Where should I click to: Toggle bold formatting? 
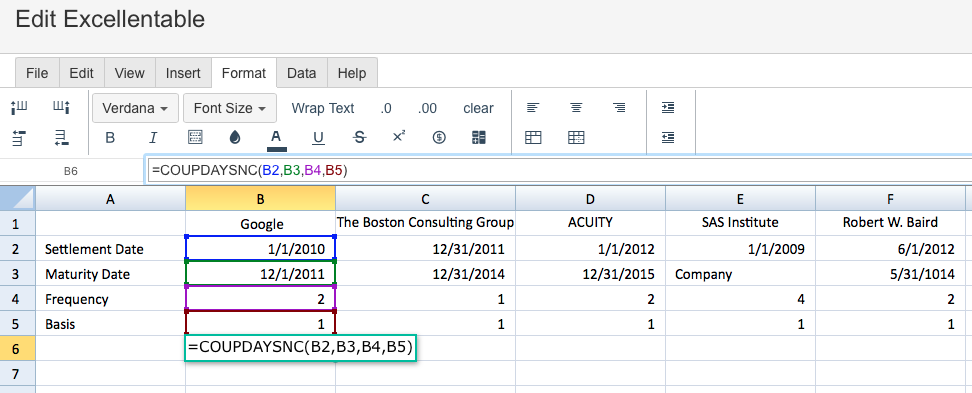pyautogui.click(x=110, y=138)
